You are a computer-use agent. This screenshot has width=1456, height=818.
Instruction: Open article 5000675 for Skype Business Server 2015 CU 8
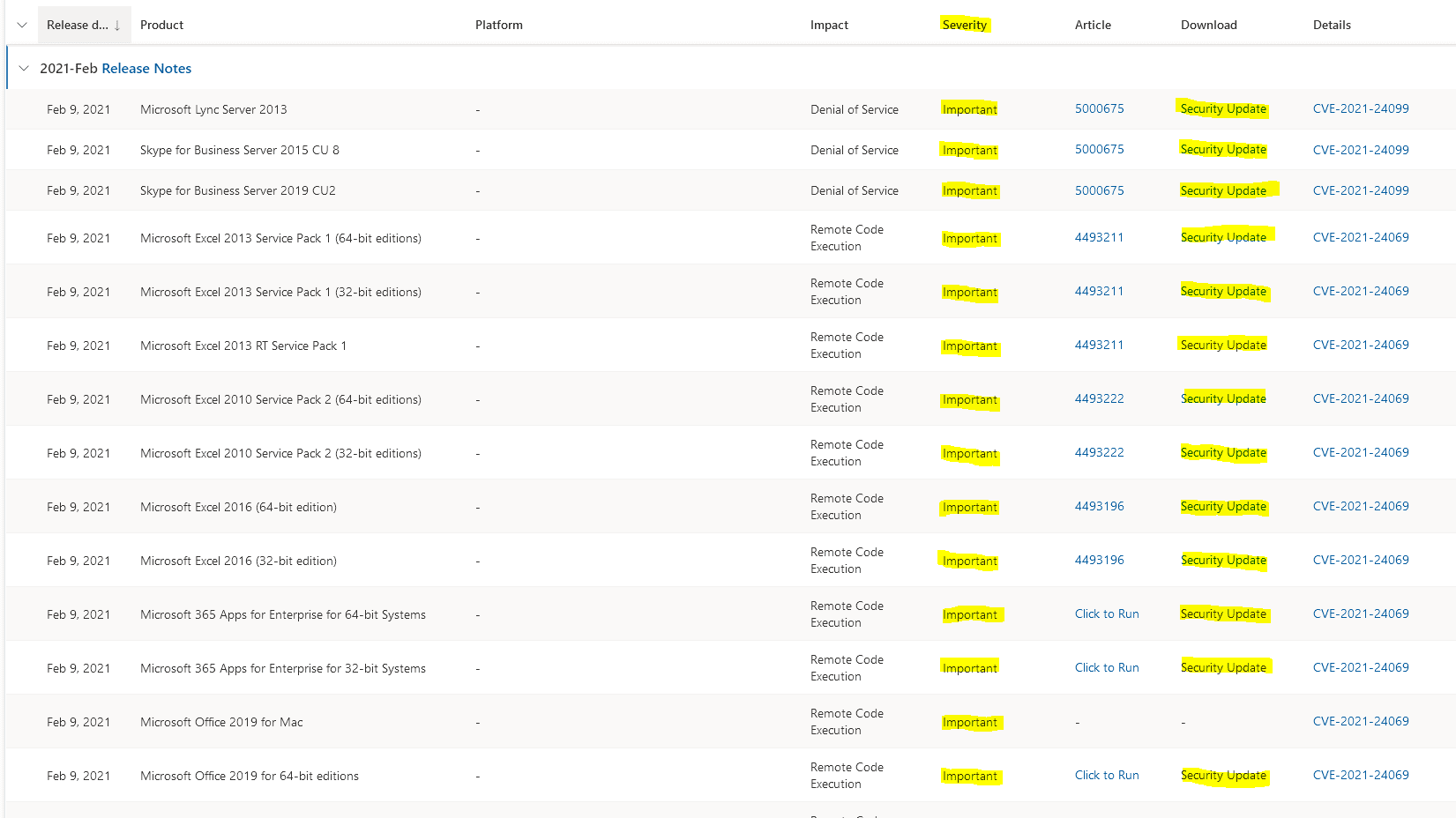(1100, 150)
